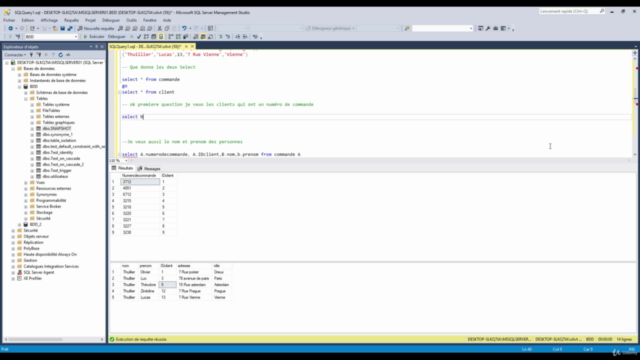The height and width of the screenshot is (360, 640).
Task: Click the decrease indent icon
Action: tap(238, 37)
